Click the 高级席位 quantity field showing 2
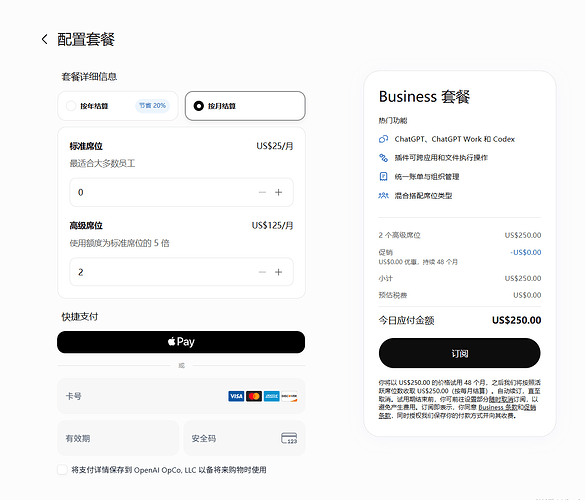Image resolution: width=585 pixels, height=500 pixels. point(181,272)
